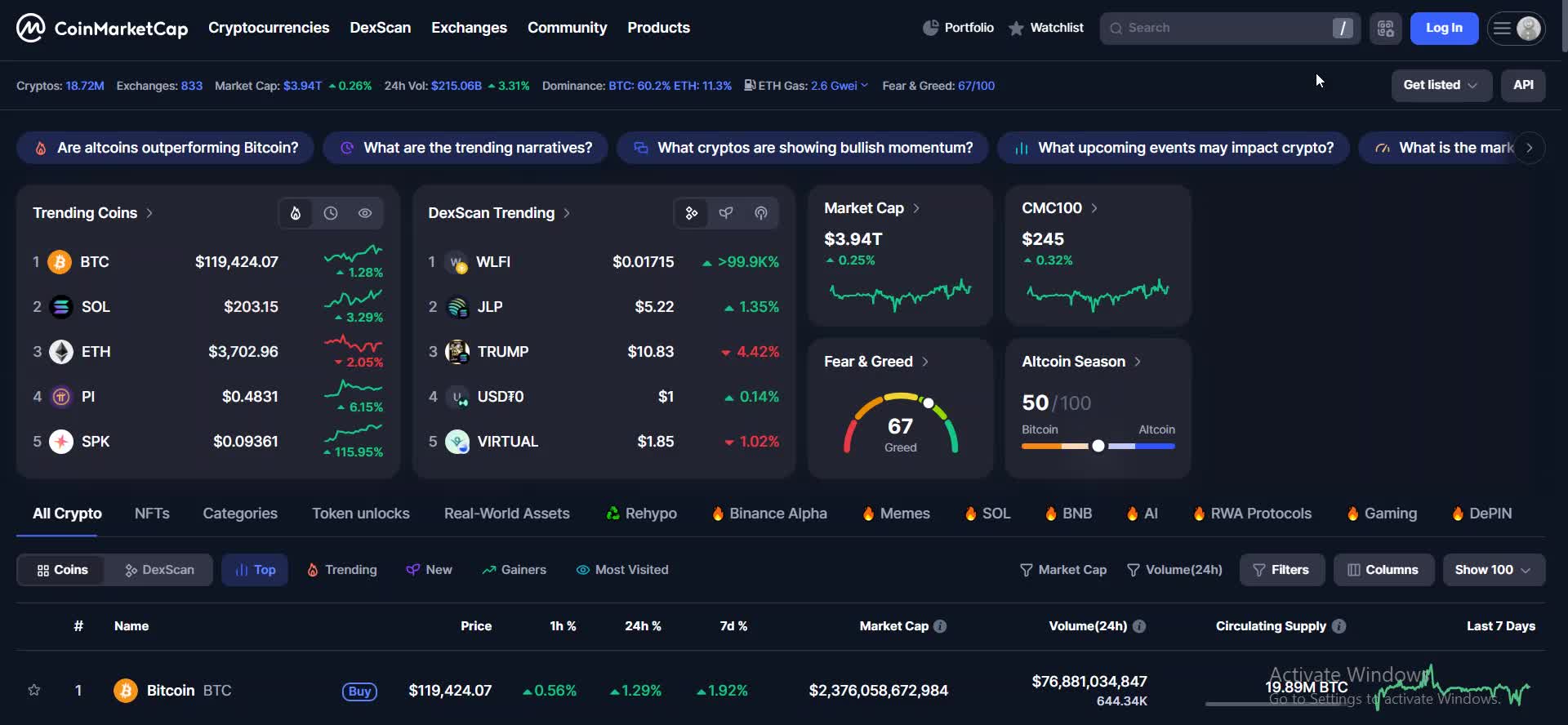Click the API button
This screenshot has width=1568, height=725.
pyautogui.click(x=1523, y=85)
